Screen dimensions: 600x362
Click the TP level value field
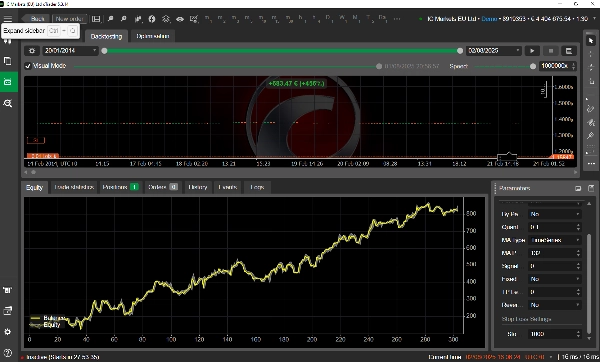(x=551, y=292)
